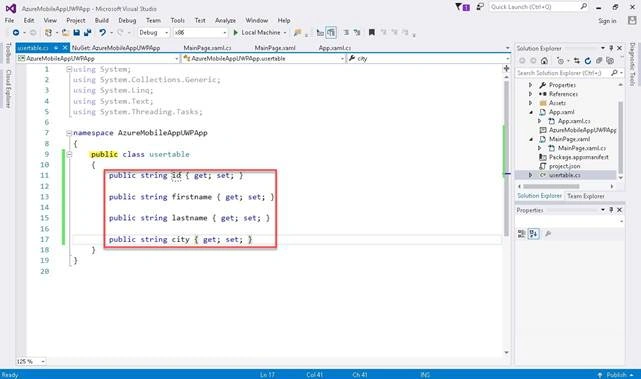Collapse the using directives region at line 1
This screenshot has width=641, height=379.
pos(69,70)
